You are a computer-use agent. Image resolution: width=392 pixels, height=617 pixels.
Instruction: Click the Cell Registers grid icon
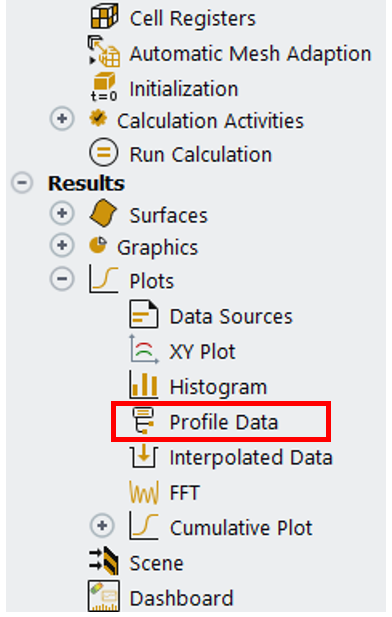[104, 17]
